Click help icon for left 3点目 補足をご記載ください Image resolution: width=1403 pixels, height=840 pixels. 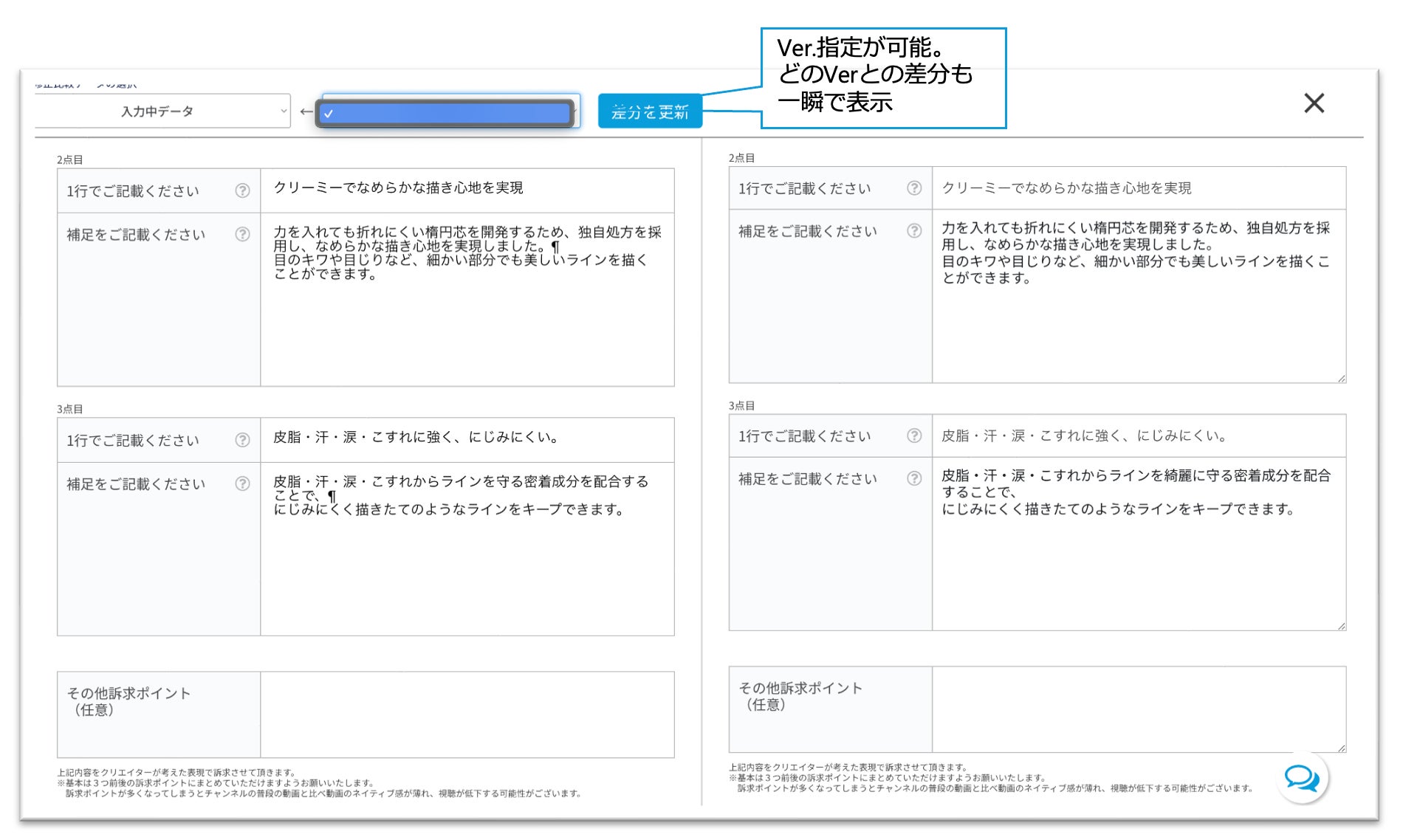point(242,483)
